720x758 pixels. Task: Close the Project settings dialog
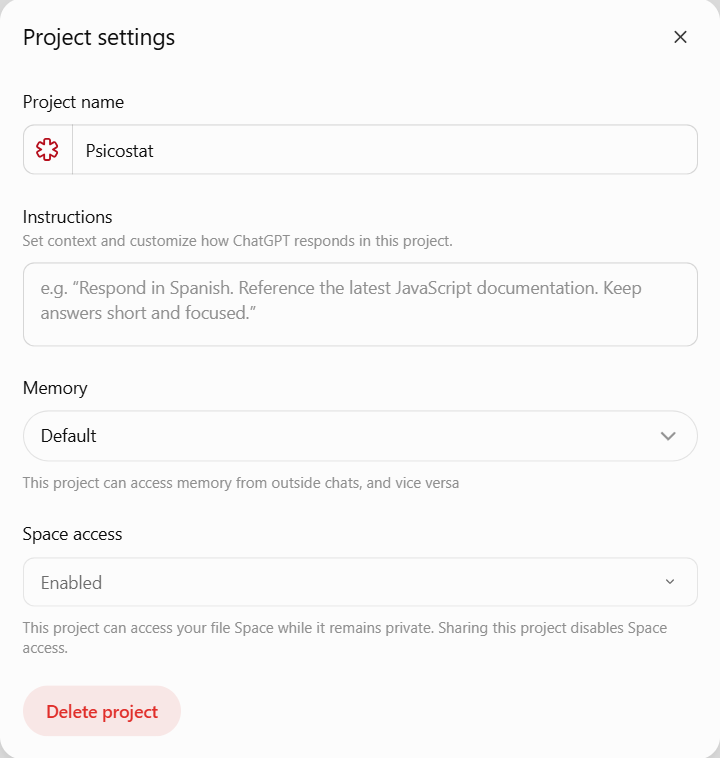pos(680,37)
